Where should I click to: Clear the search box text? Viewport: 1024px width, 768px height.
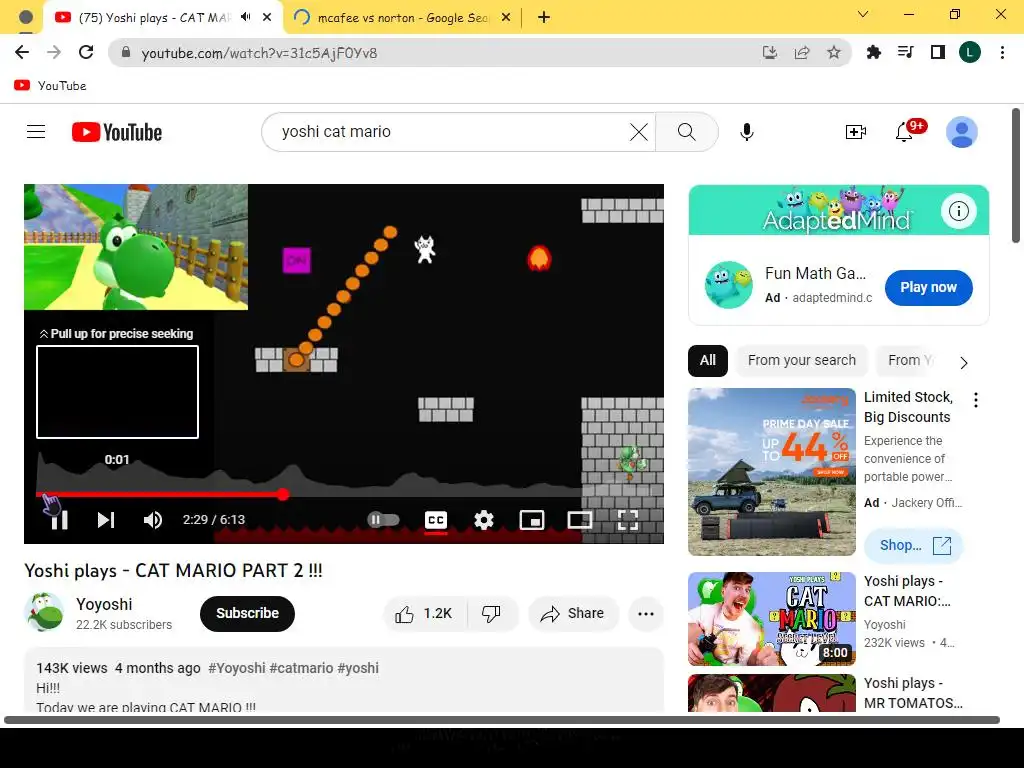coord(639,132)
